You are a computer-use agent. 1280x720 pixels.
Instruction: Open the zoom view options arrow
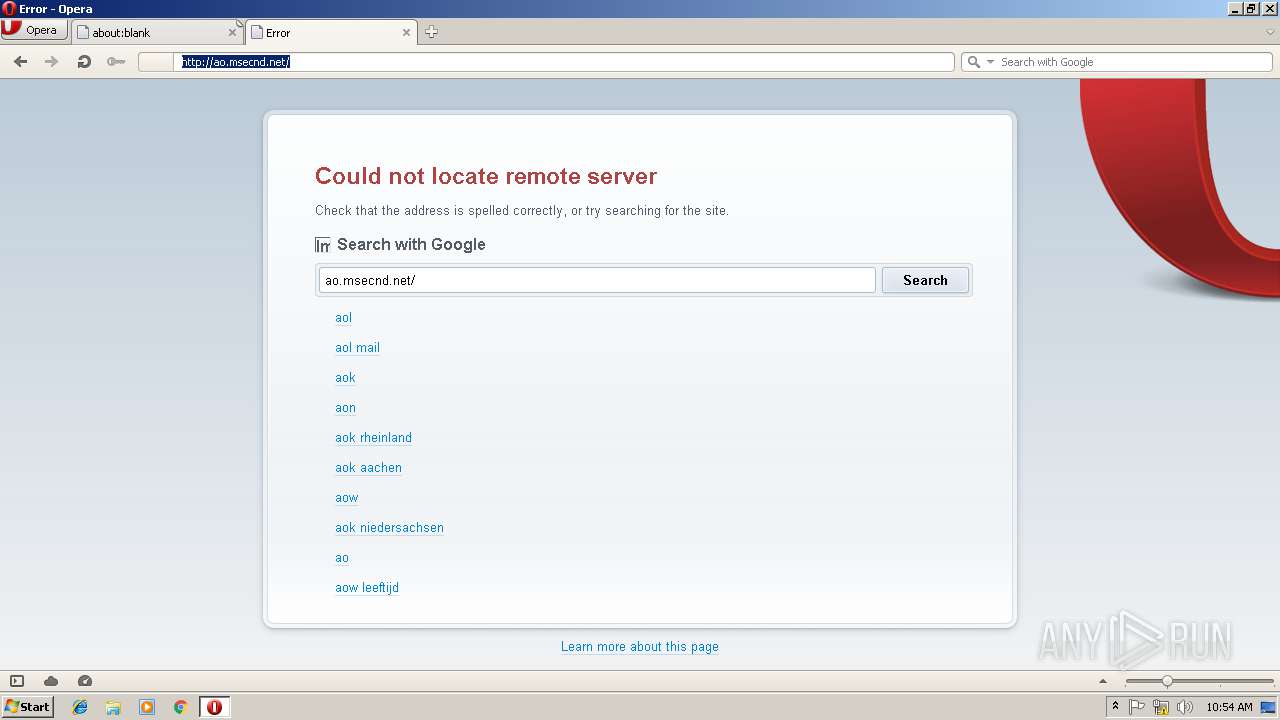click(x=1104, y=681)
